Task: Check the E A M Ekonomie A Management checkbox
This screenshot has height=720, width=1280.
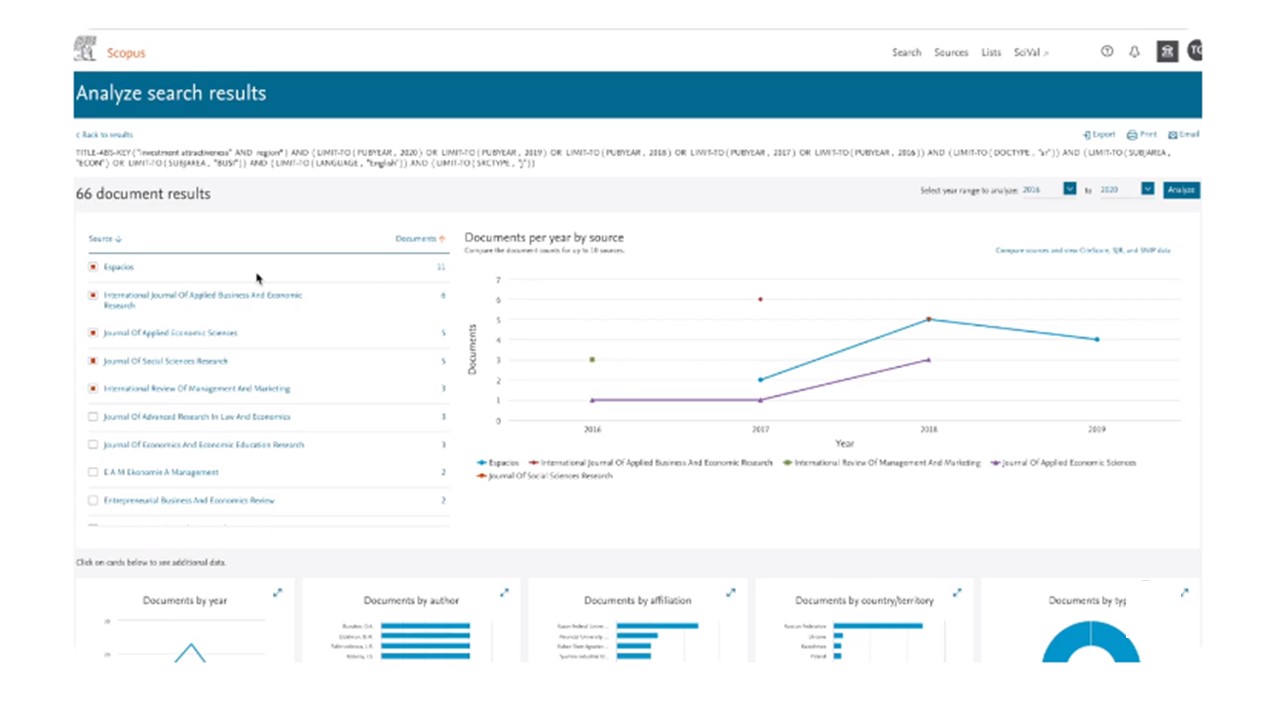Action: point(93,472)
